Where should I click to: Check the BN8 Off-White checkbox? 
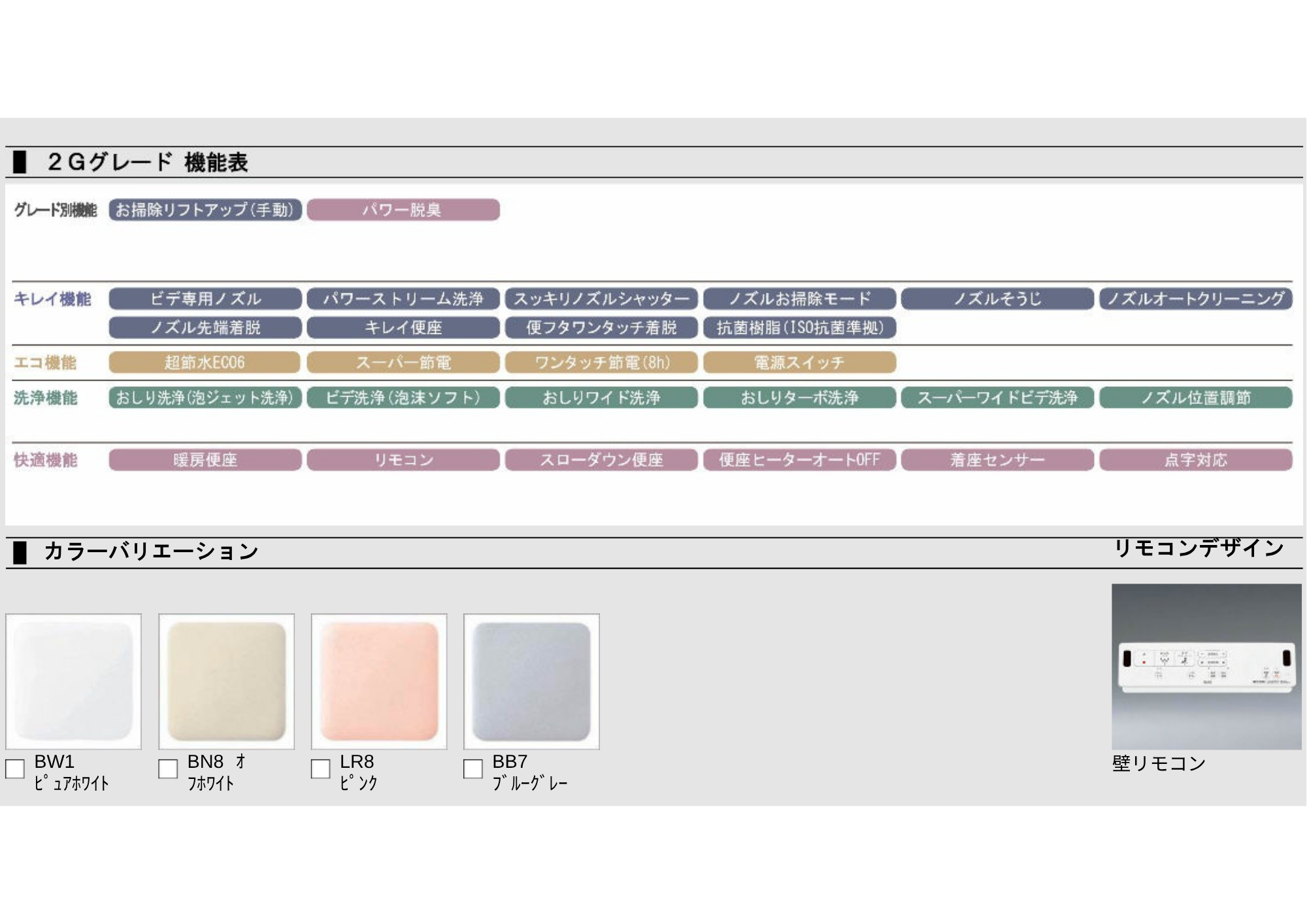[x=168, y=768]
